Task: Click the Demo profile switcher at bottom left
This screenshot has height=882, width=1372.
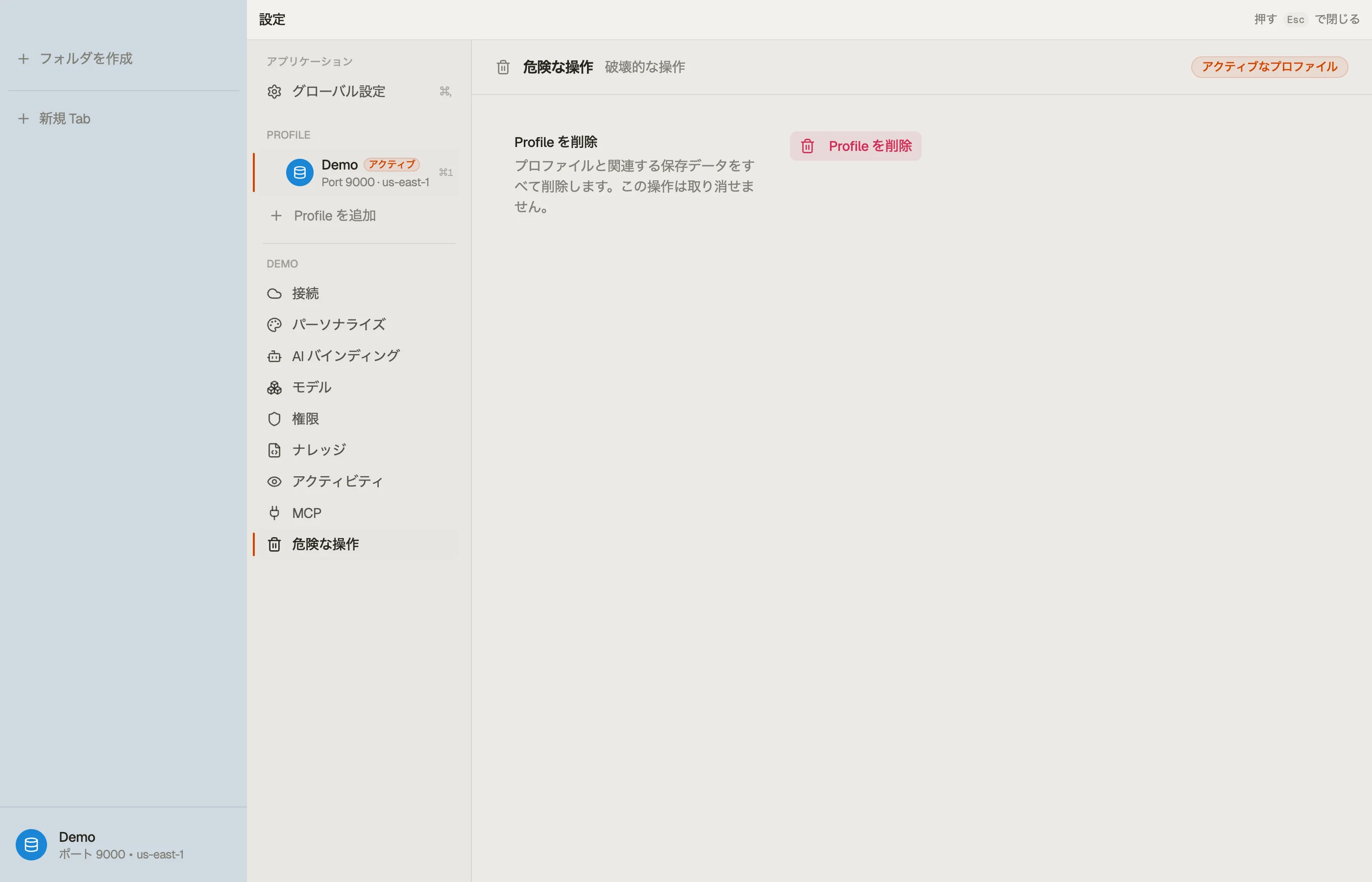Action: [123, 845]
